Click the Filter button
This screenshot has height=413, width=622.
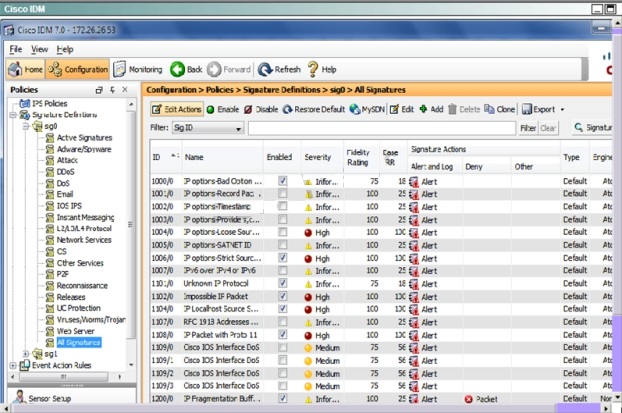[x=528, y=128]
